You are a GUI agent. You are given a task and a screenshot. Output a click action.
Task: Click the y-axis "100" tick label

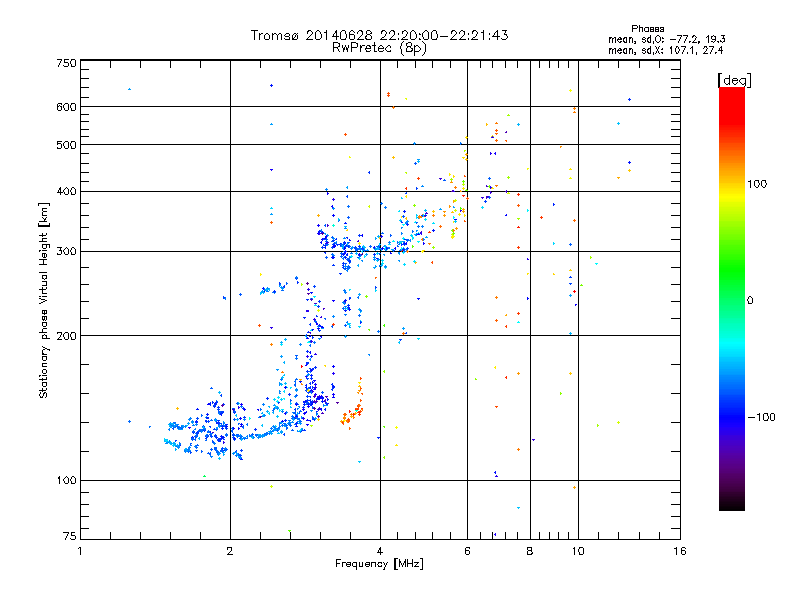pyautogui.click(x=66, y=480)
